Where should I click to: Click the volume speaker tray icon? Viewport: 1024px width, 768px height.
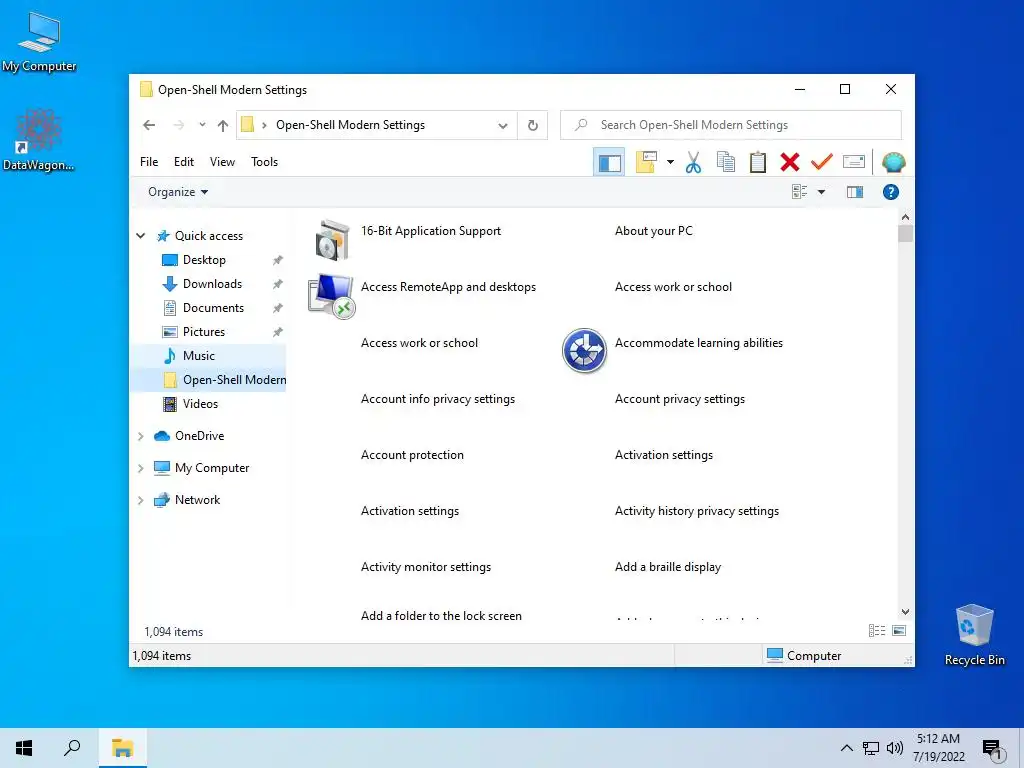(x=895, y=748)
